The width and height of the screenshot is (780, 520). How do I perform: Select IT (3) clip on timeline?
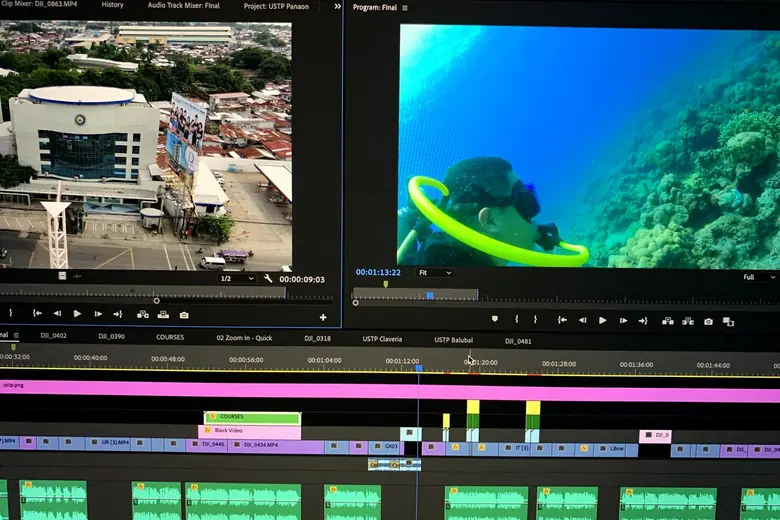point(515,449)
